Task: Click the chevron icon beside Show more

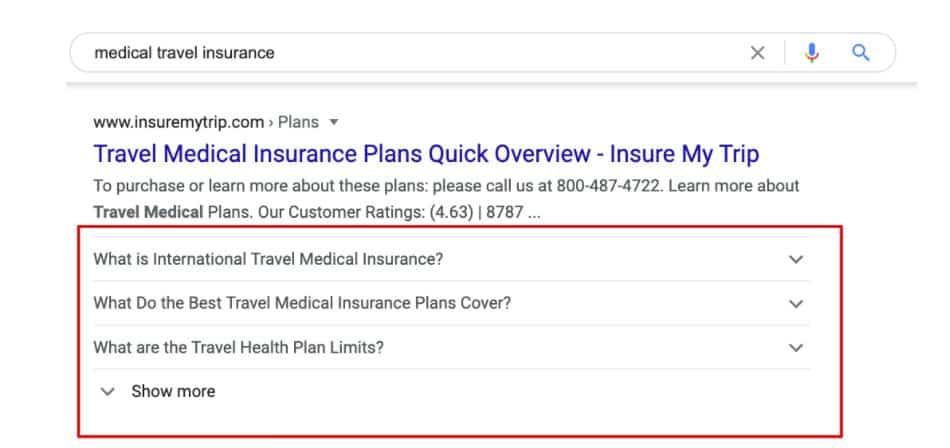Action: (108, 392)
